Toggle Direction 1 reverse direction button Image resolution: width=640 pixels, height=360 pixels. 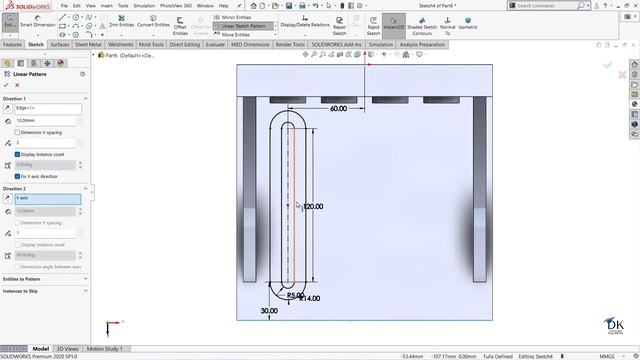point(7,109)
